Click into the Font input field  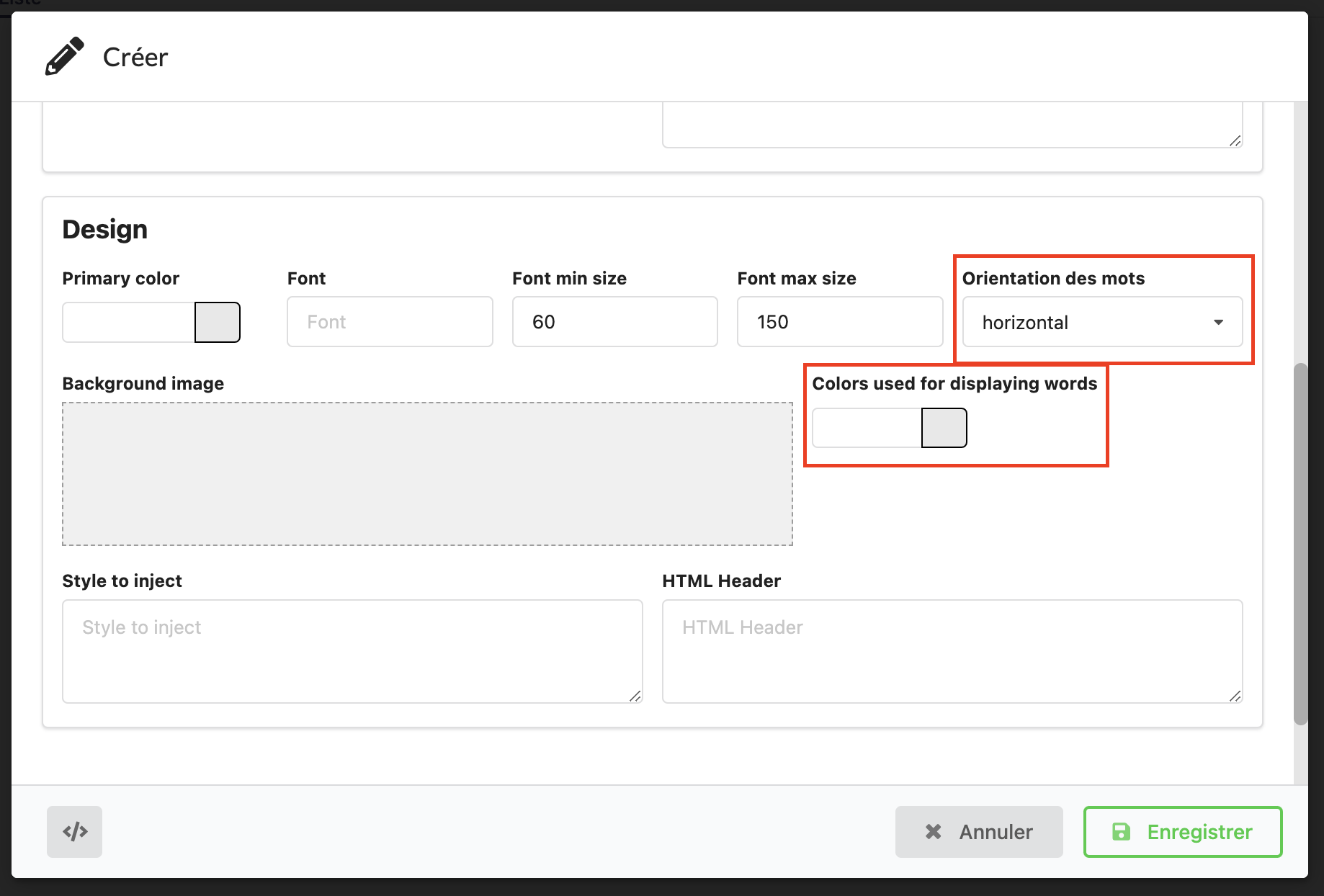390,322
